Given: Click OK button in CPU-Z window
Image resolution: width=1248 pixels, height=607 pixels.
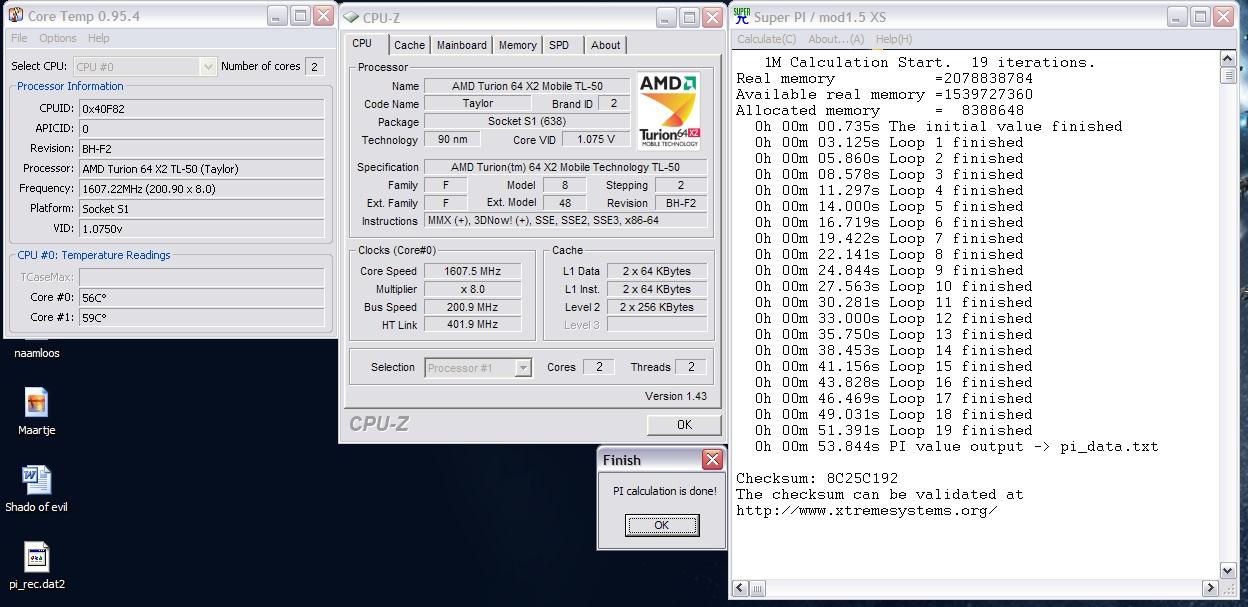Looking at the screenshot, I should coord(684,425).
